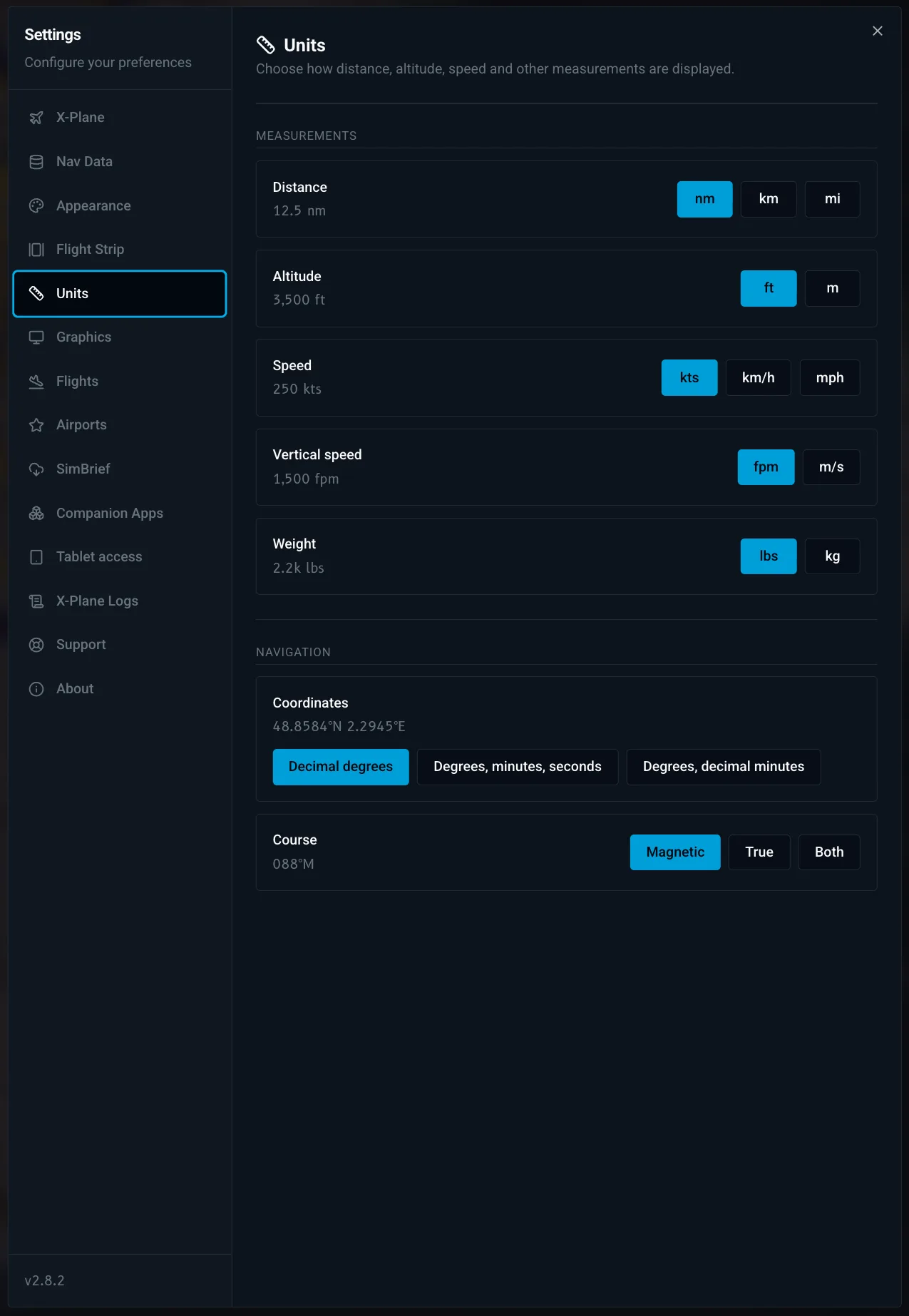
Task: Click the 2.2k lbs weight preview
Action: (x=299, y=568)
